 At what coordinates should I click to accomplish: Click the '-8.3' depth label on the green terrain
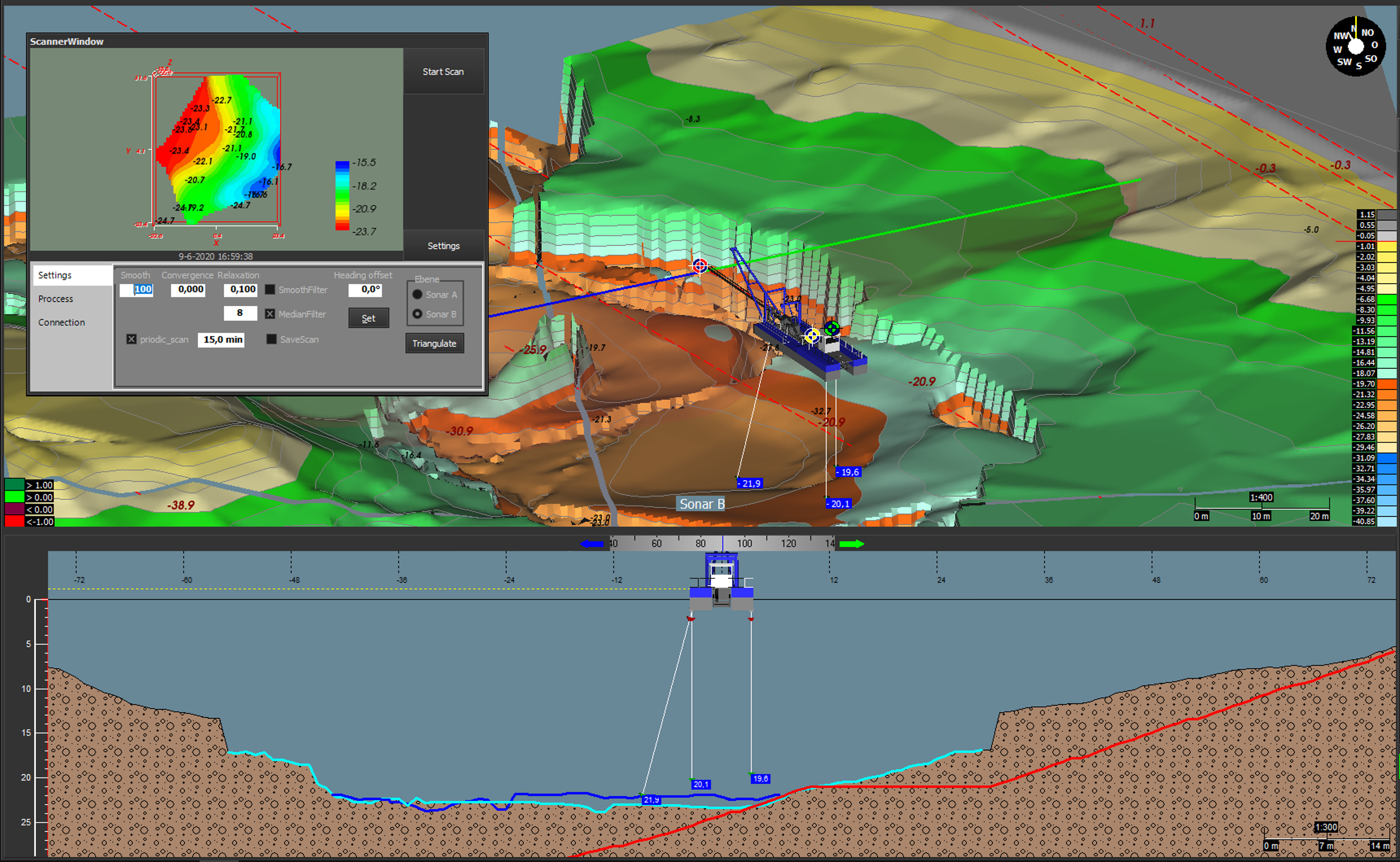coord(693,119)
